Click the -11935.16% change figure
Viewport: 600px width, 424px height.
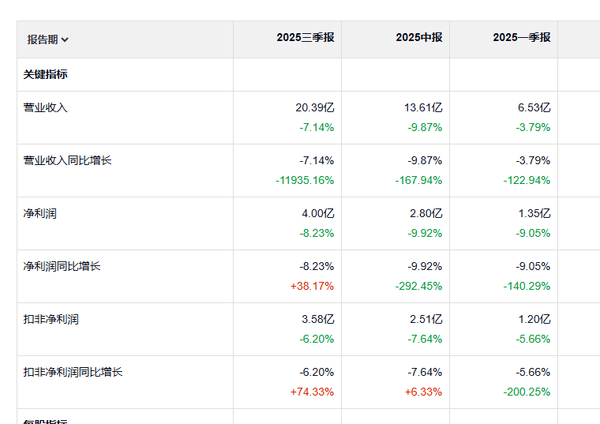pyautogui.click(x=304, y=180)
